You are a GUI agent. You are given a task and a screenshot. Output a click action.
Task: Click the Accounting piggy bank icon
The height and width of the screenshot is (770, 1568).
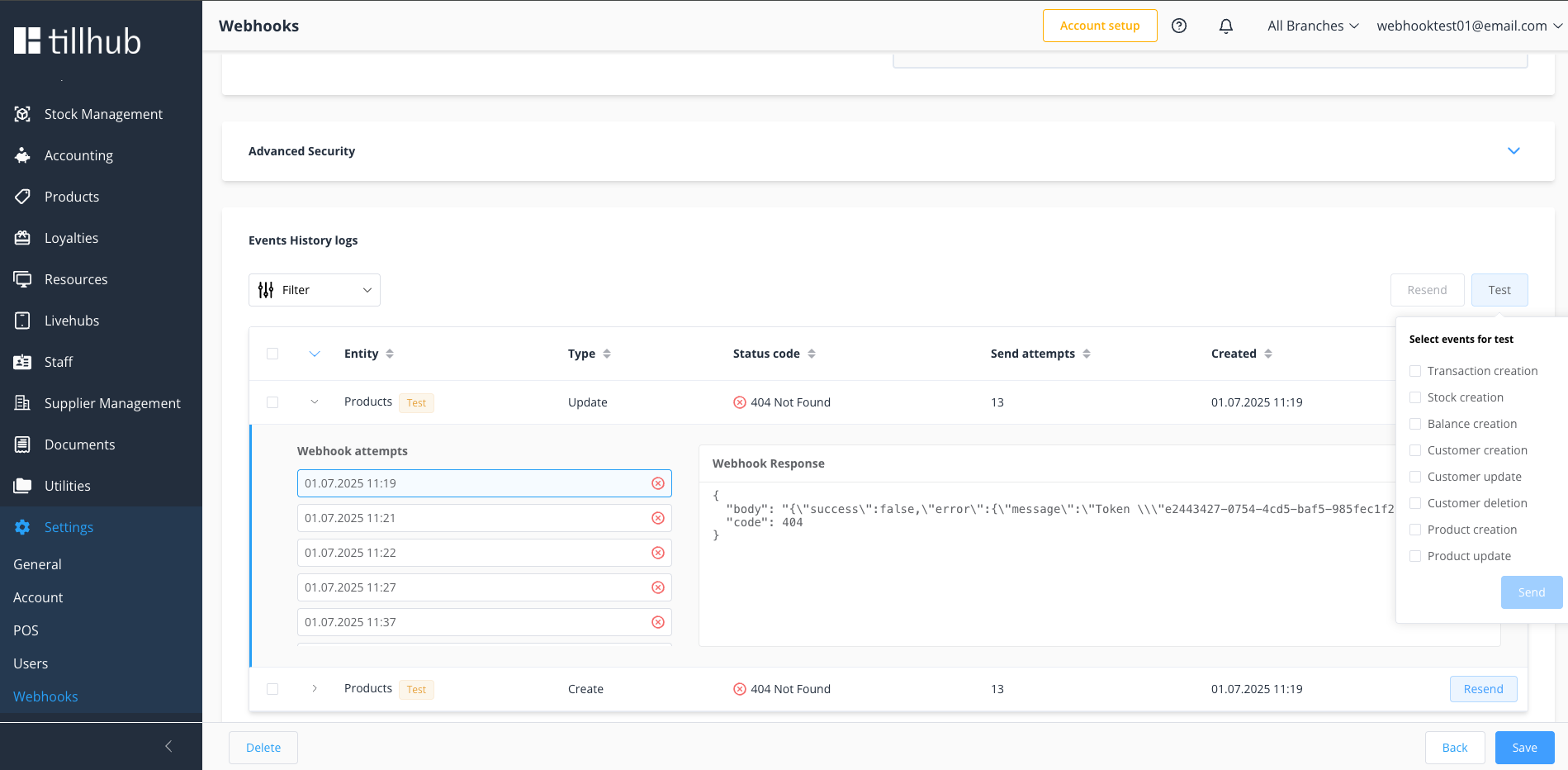pos(23,155)
